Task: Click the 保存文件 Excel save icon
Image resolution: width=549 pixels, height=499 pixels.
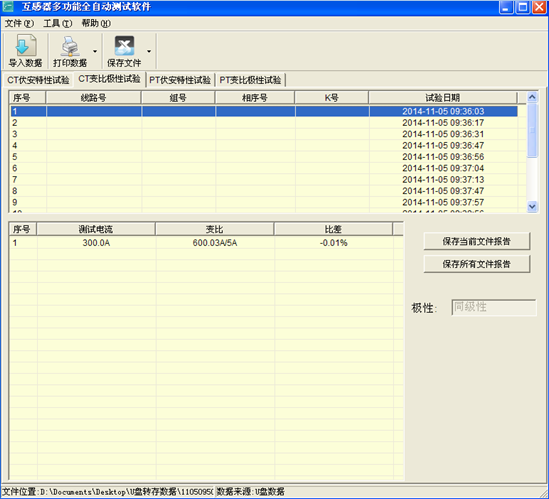Action: coord(124,46)
